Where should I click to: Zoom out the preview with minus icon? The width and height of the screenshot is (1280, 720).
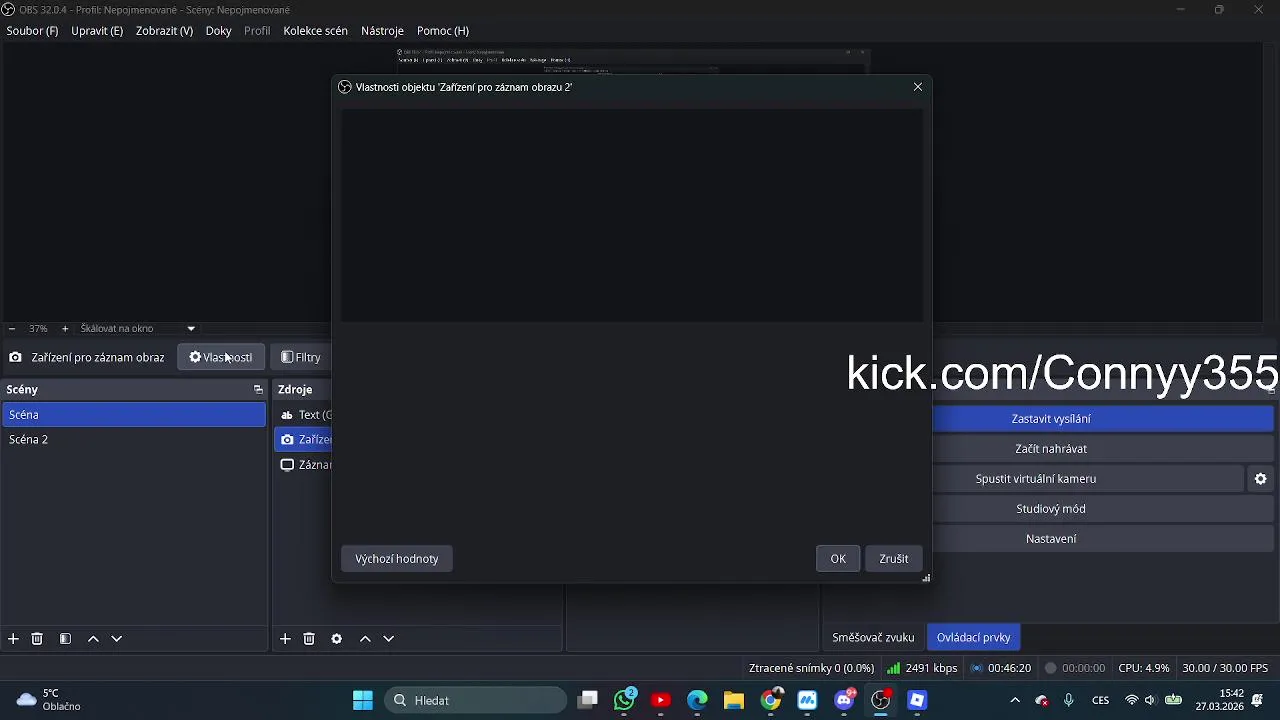tap(11, 328)
